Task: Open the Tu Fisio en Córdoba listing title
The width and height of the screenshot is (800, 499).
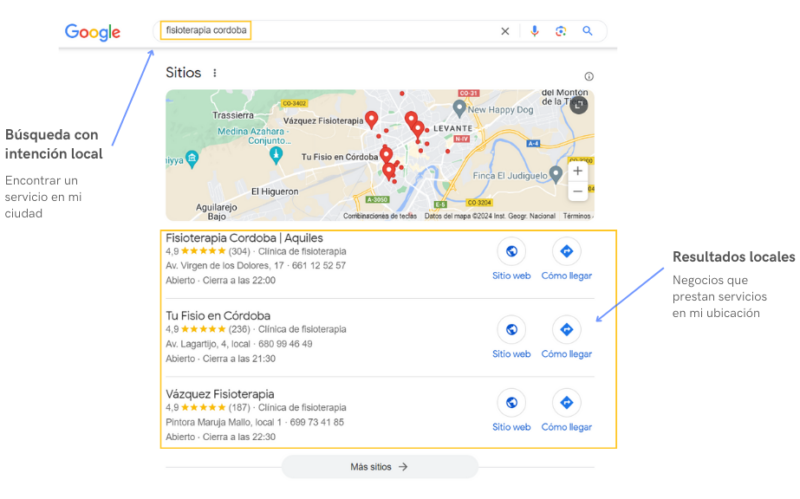Action: pos(218,316)
